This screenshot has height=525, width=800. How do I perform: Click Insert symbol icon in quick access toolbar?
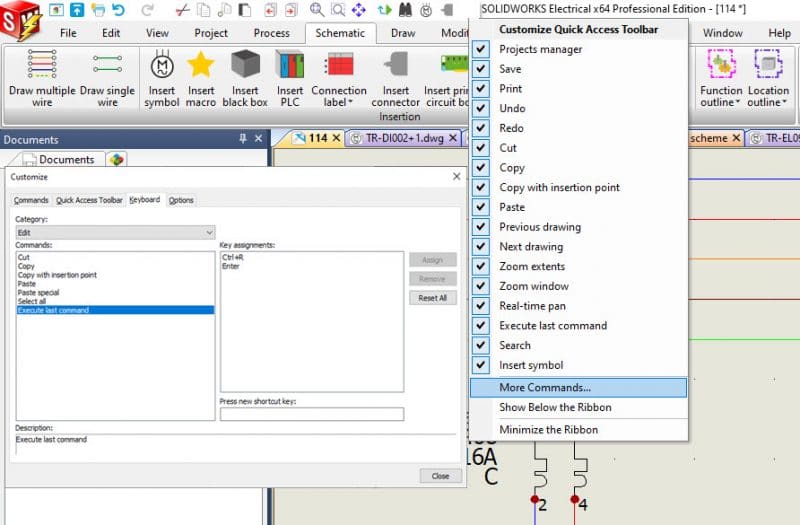click(x=426, y=9)
